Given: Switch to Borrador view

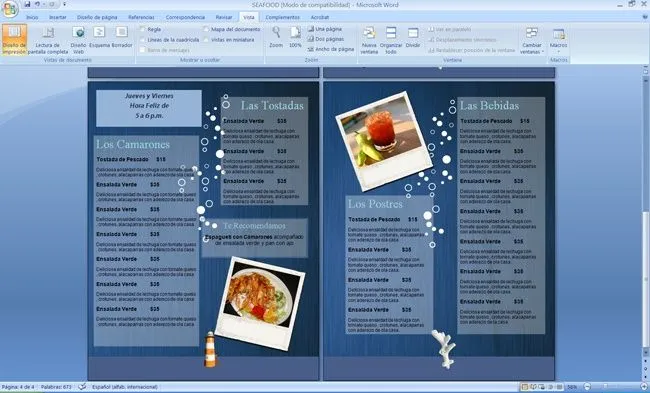Looking at the screenshot, I should click(122, 37).
